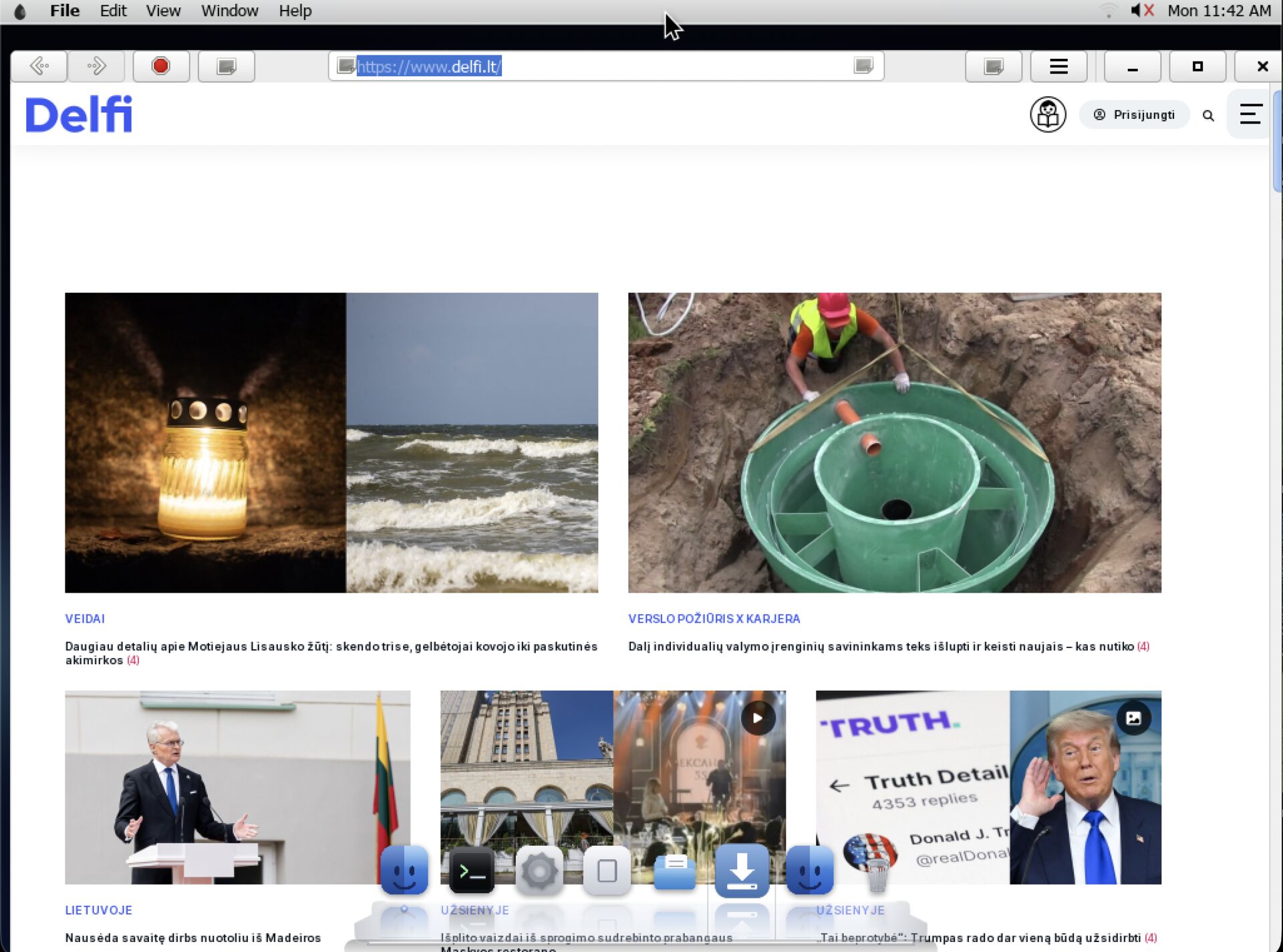Open the Delfi site menu hamburger

1250,114
